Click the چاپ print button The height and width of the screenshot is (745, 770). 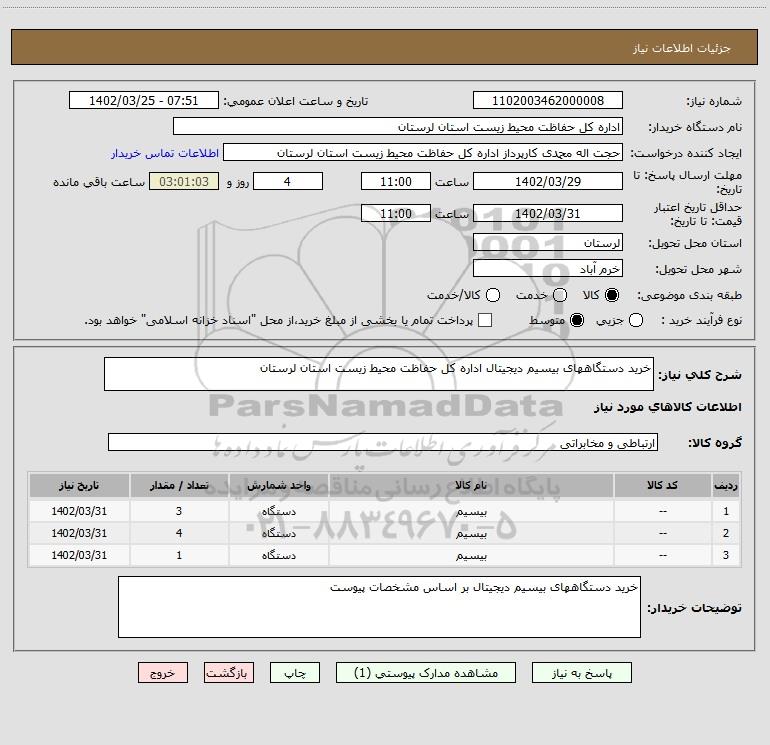295,672
